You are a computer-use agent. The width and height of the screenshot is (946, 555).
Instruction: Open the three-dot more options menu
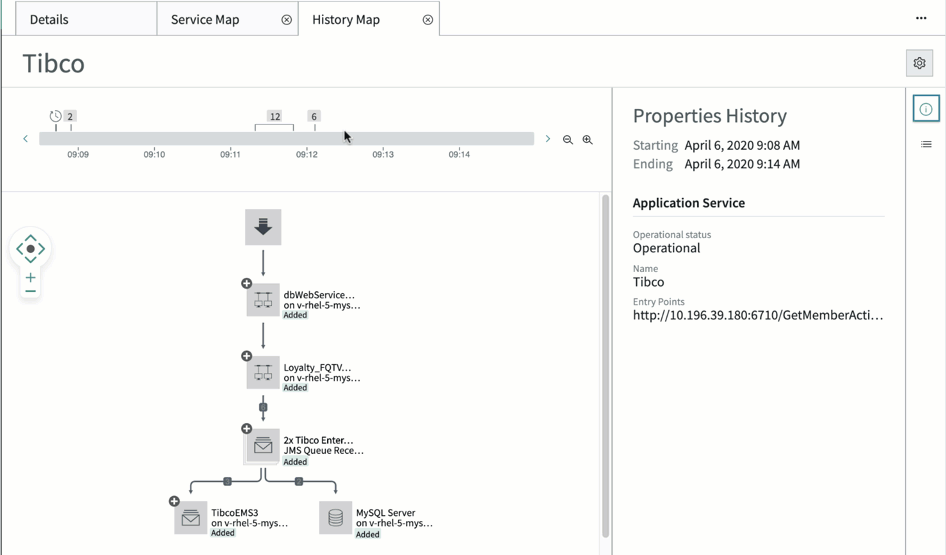(x=921, y=18)
